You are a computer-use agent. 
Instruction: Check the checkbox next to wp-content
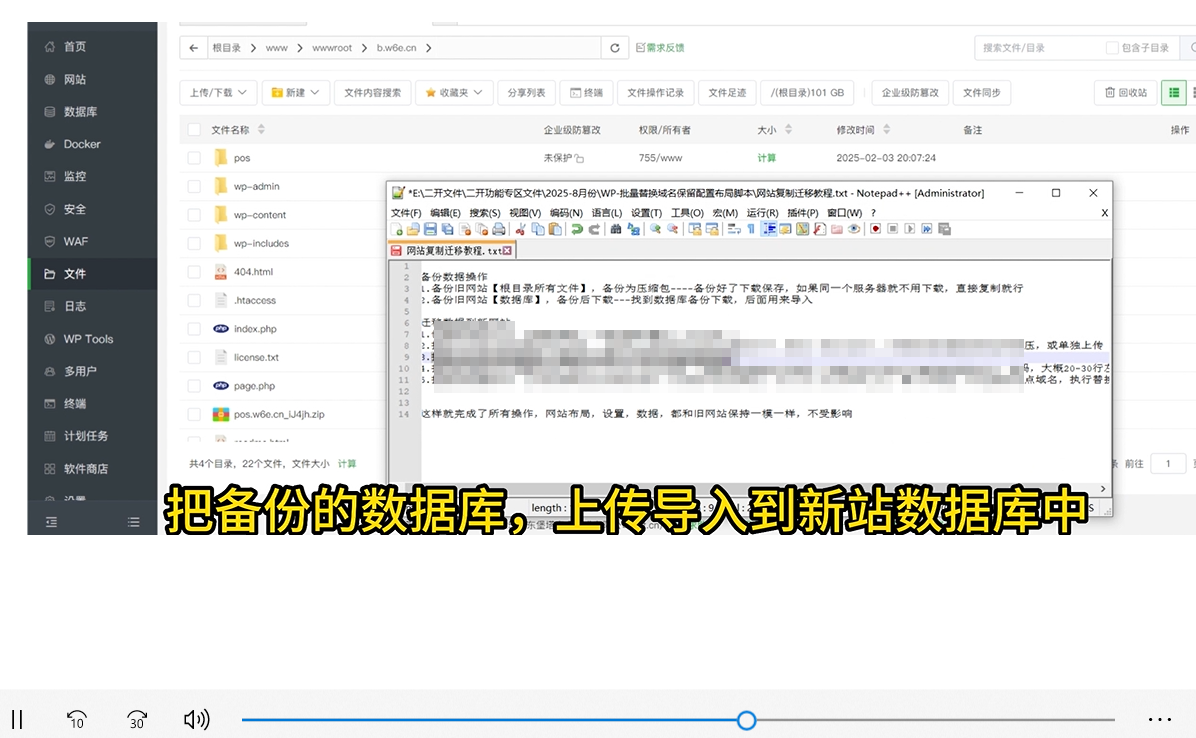[x=193, y=214]
